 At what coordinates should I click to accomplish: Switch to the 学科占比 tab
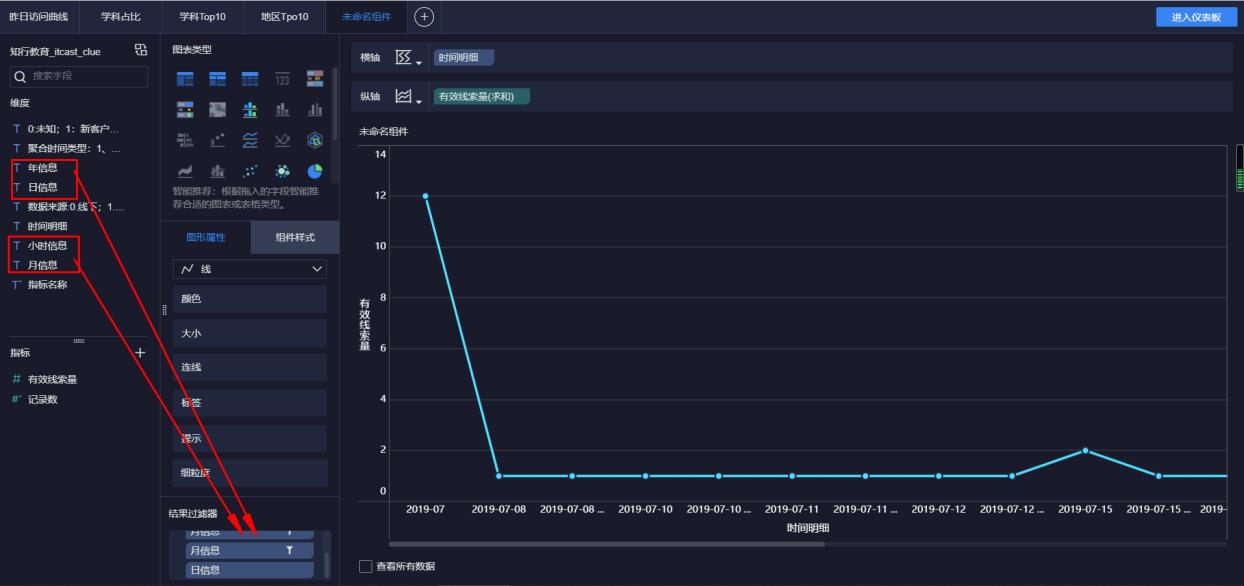(x=122, y=17)
